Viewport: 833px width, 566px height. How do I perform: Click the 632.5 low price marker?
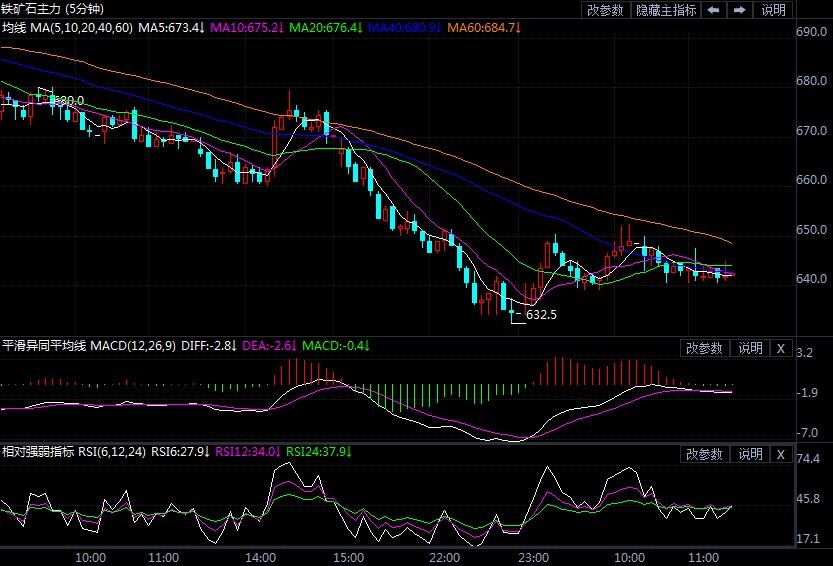click(541, 314)
